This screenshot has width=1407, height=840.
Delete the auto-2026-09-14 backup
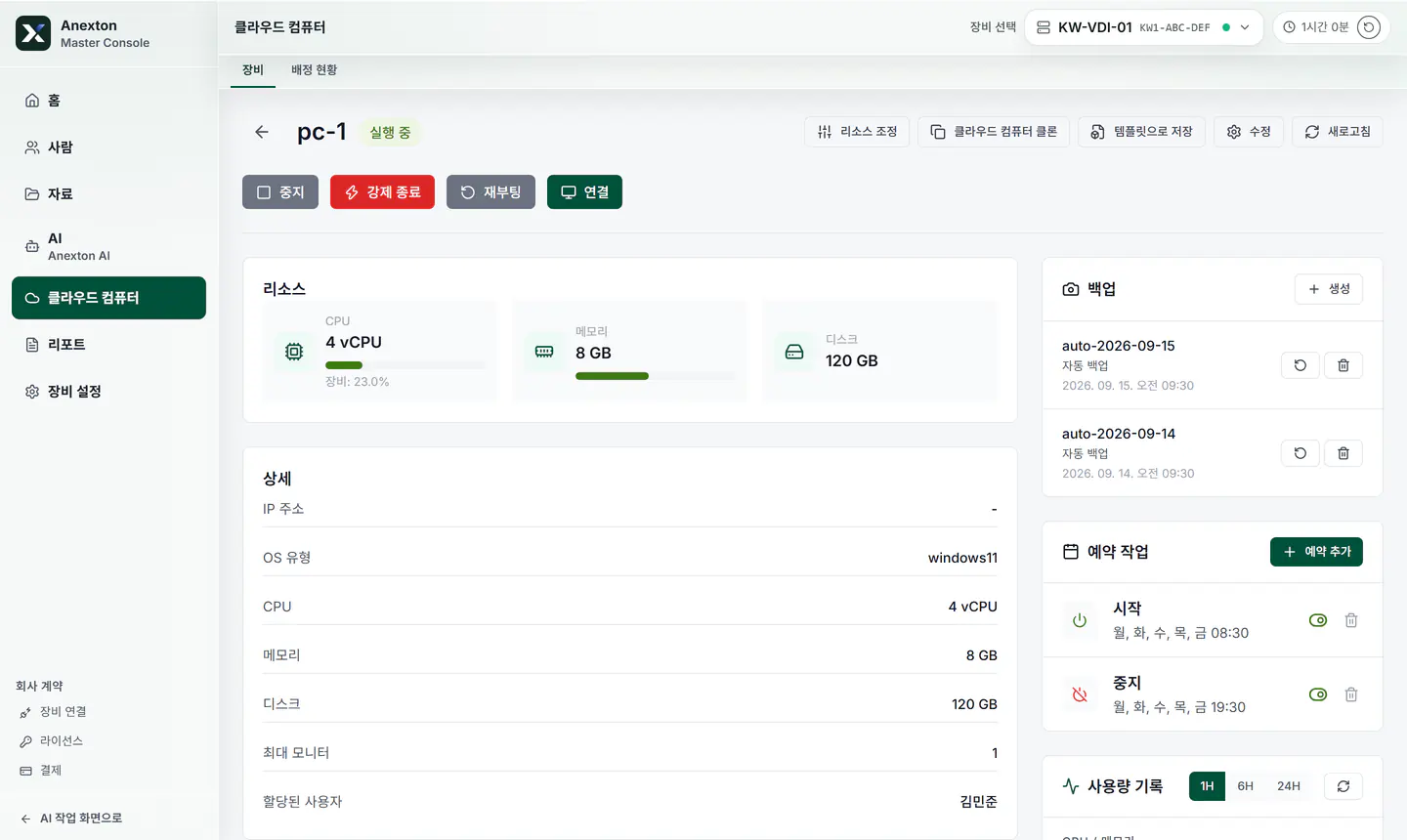(1343, 453)
